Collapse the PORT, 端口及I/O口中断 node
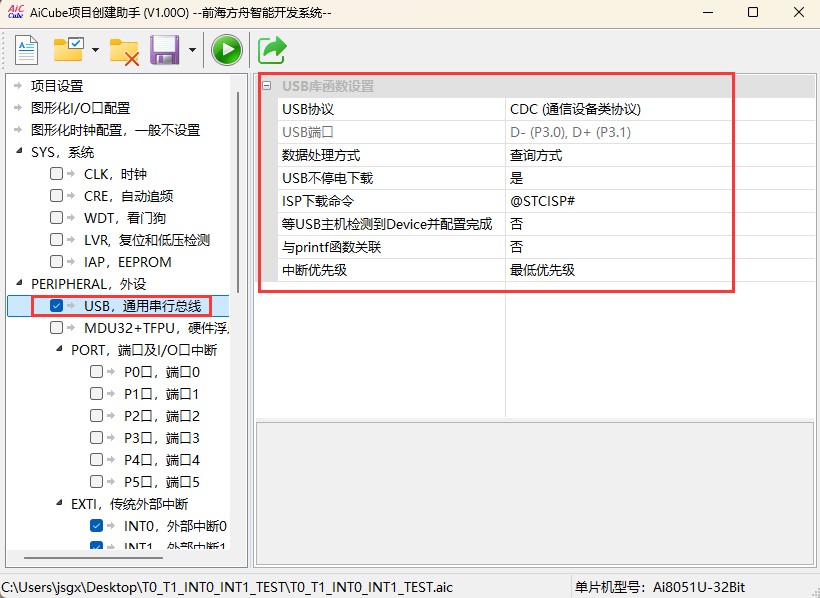 point(60,349)
